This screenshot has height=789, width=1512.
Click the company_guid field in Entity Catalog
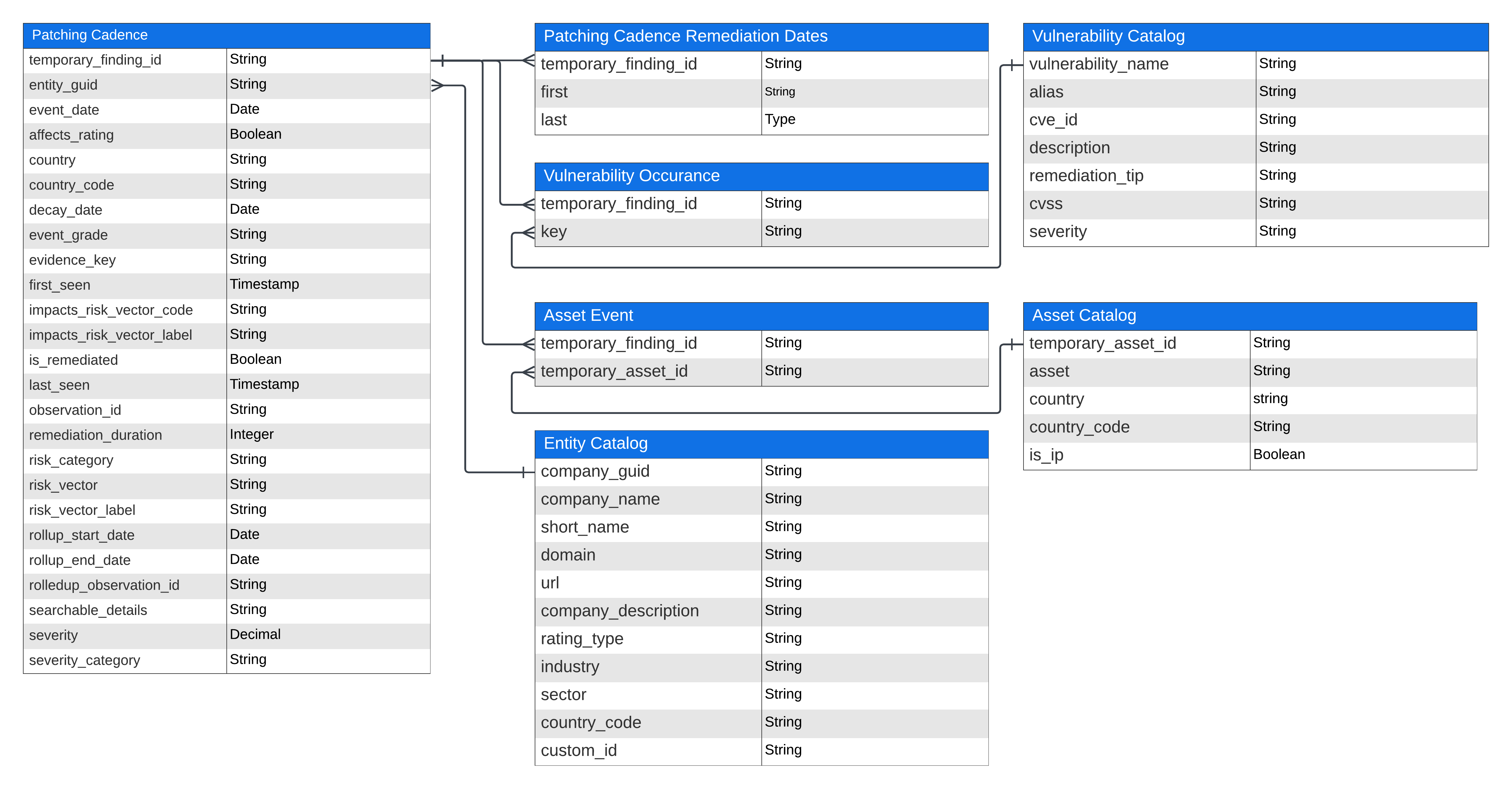595,471
